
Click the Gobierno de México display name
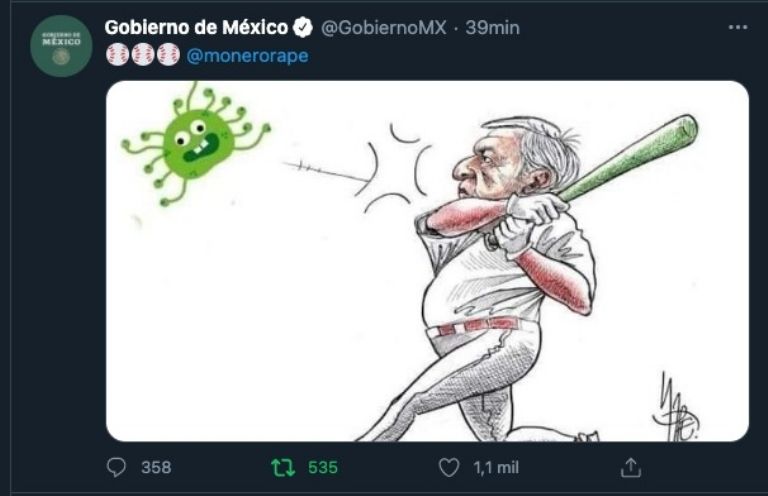coord(196,27)
